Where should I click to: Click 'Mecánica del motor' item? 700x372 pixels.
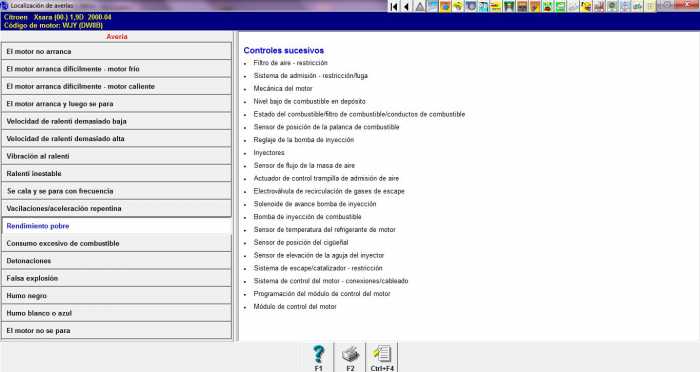click(283, 88)
